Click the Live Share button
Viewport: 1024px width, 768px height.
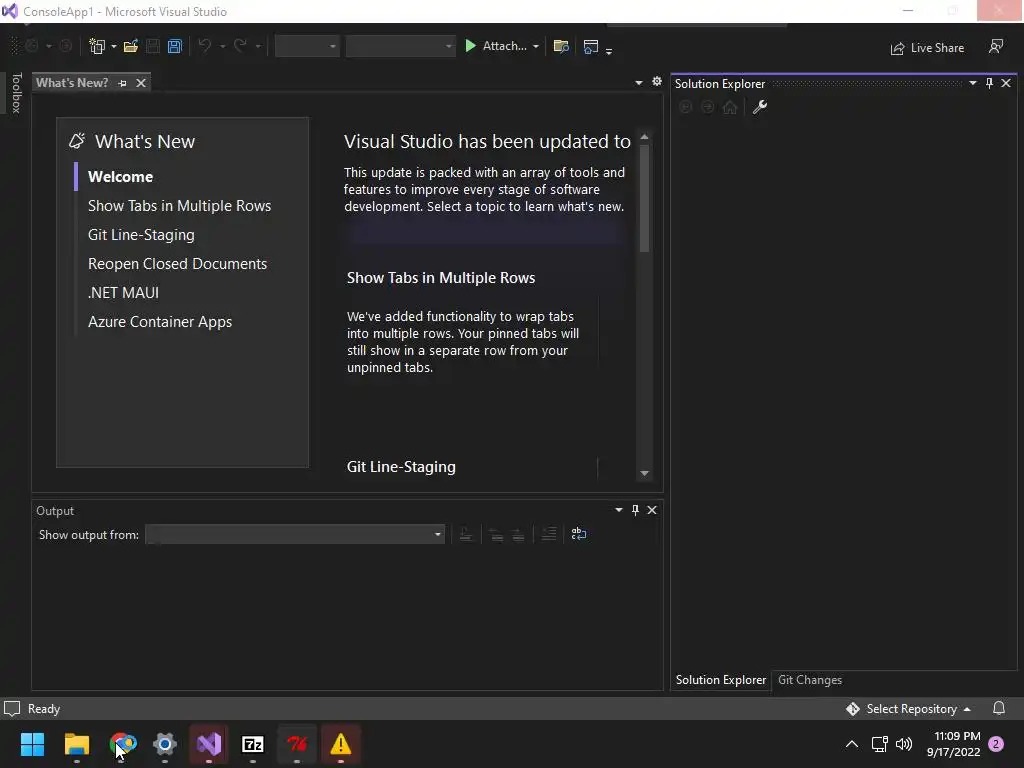click(x=927, y=48)
